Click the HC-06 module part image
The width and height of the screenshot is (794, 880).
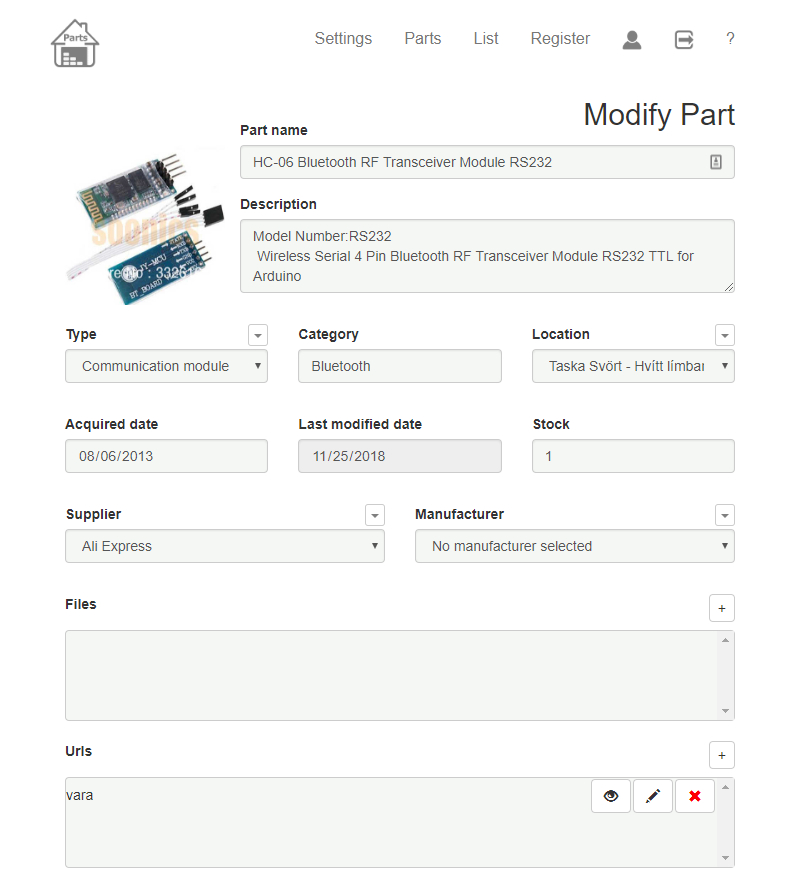pyautogui.click(x=146, y=226)
